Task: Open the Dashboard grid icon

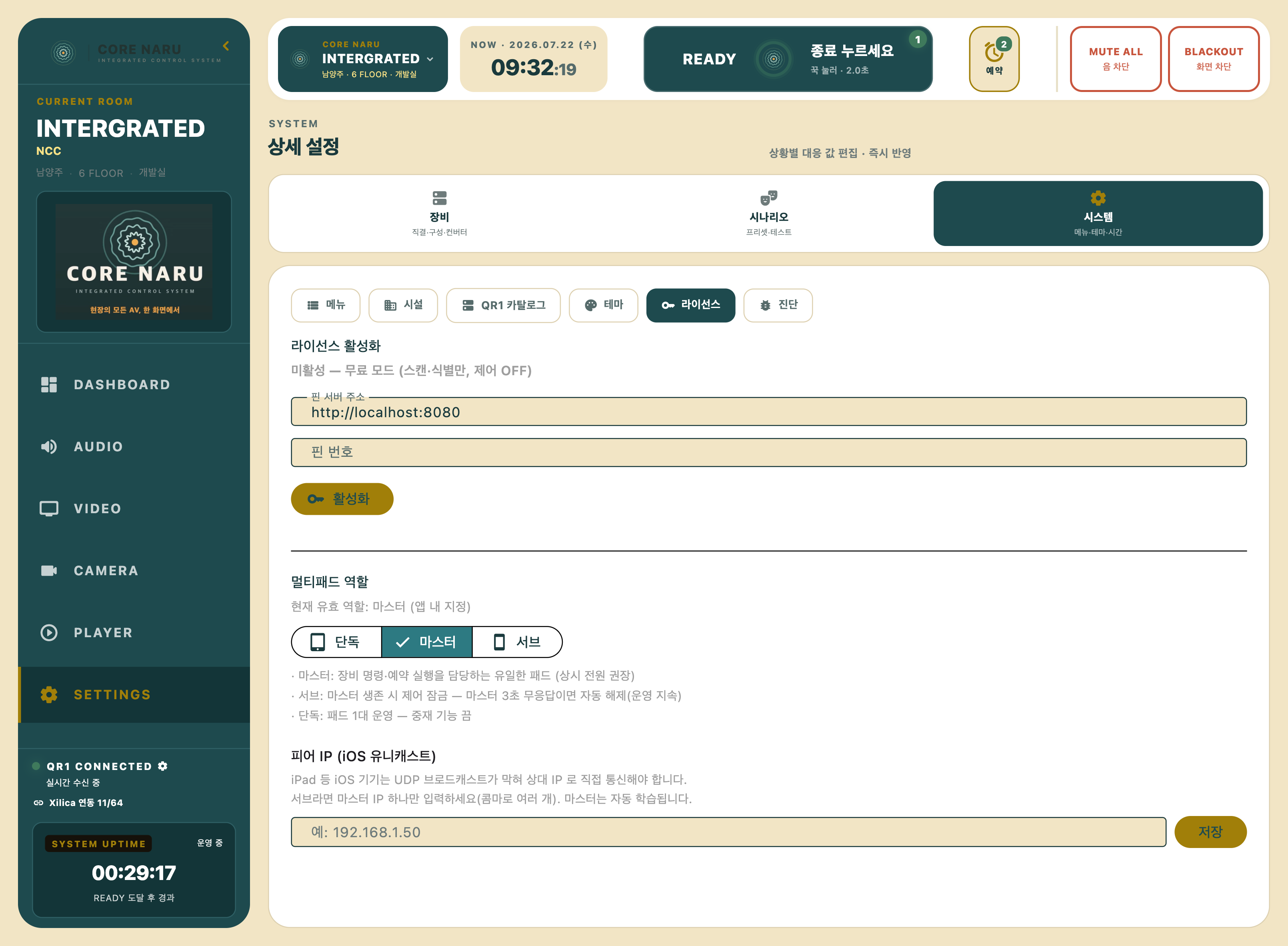Action: coord(49,385)
